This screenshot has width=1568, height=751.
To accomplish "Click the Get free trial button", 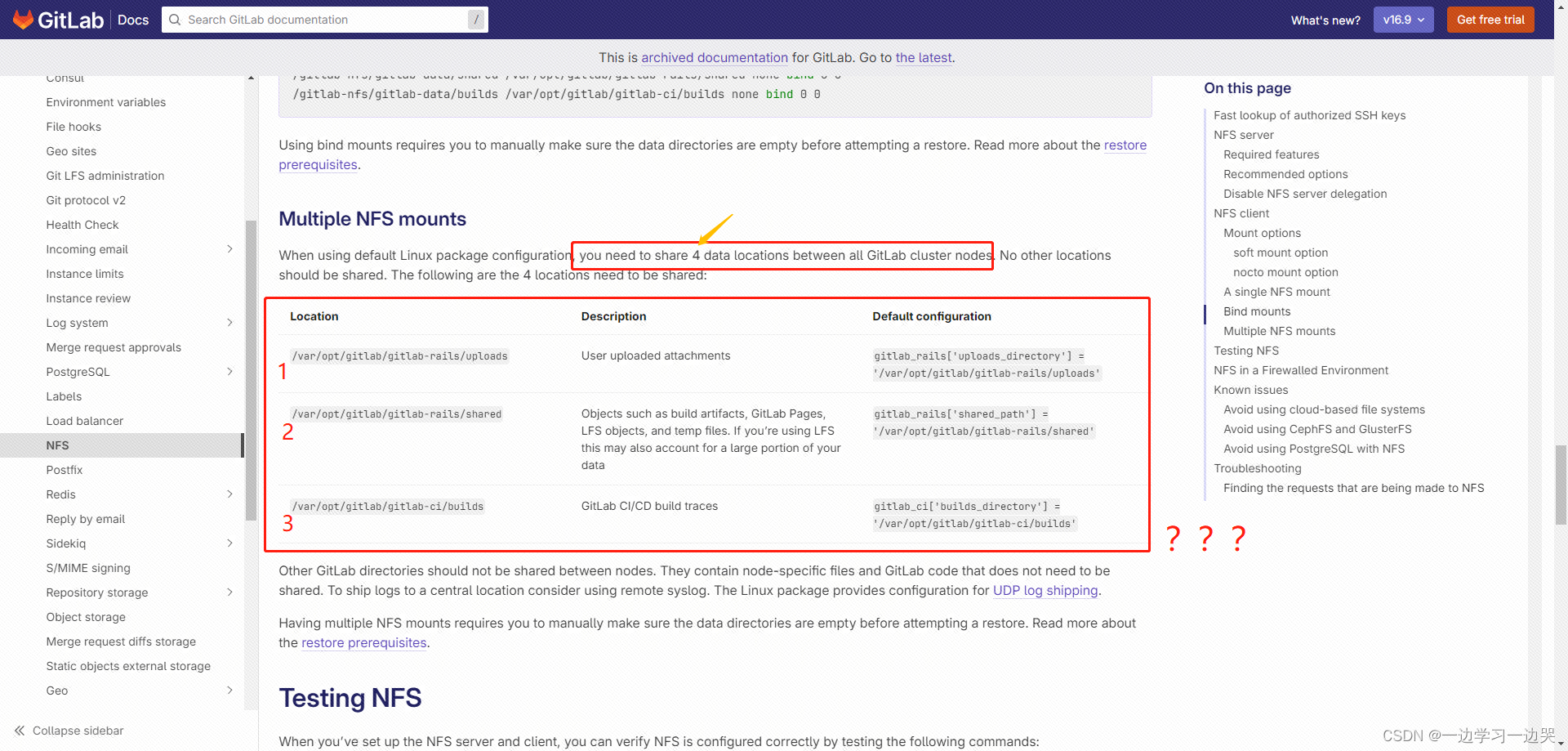I will tap(1490, 20).
